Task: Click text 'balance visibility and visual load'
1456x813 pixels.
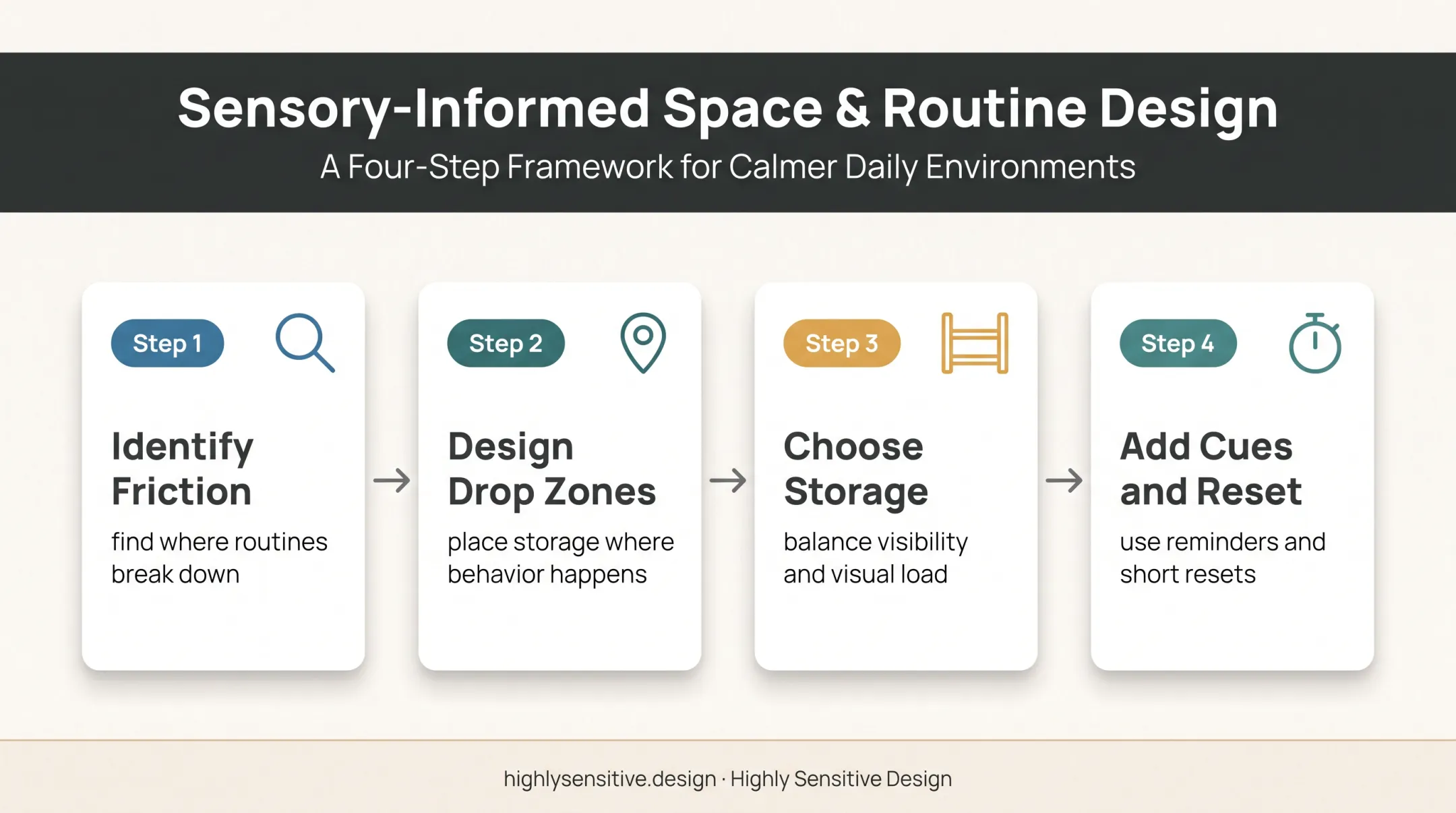Action: click(876, 558)
